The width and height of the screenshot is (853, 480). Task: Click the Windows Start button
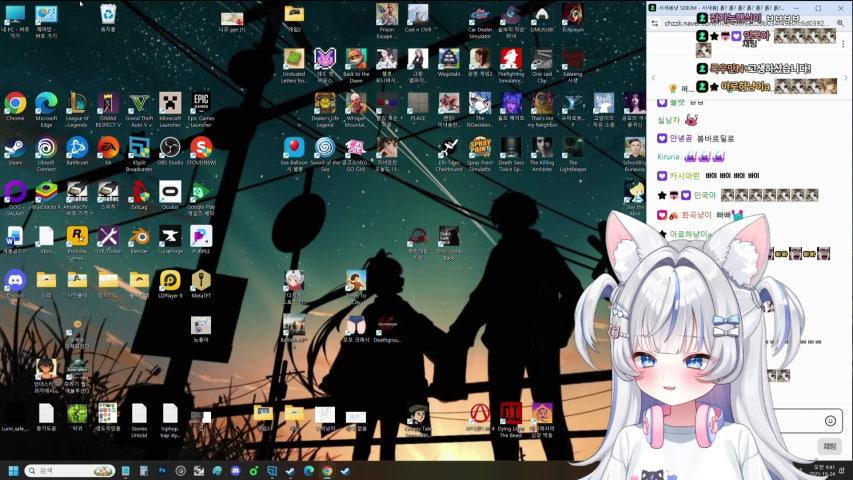[14, 470]
